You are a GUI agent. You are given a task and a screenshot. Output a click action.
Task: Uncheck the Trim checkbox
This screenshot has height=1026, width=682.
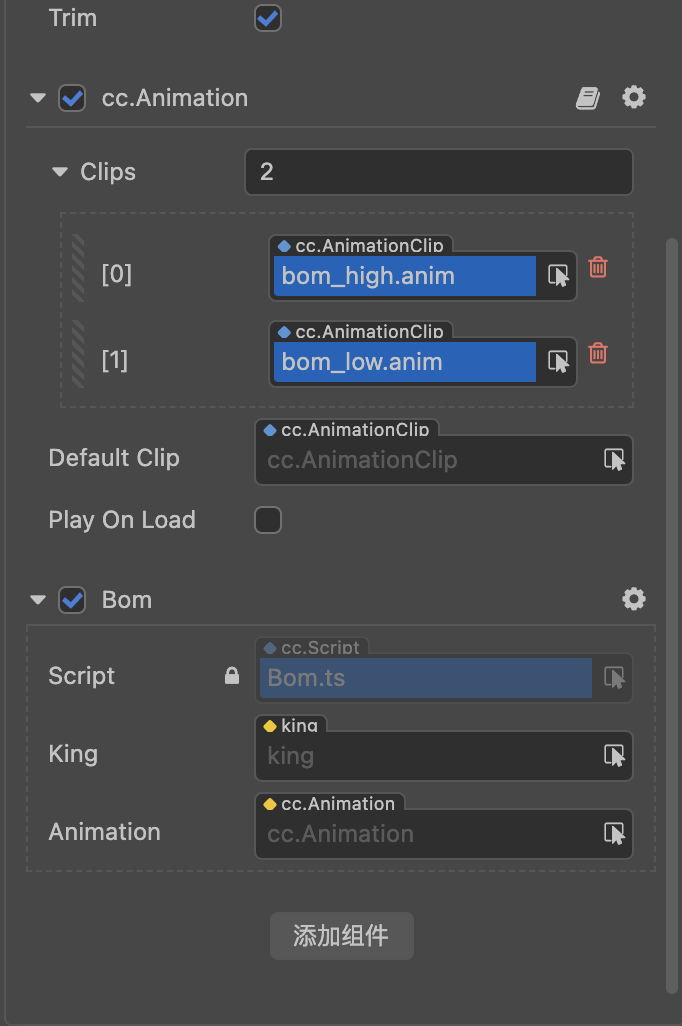pos(268,18)
